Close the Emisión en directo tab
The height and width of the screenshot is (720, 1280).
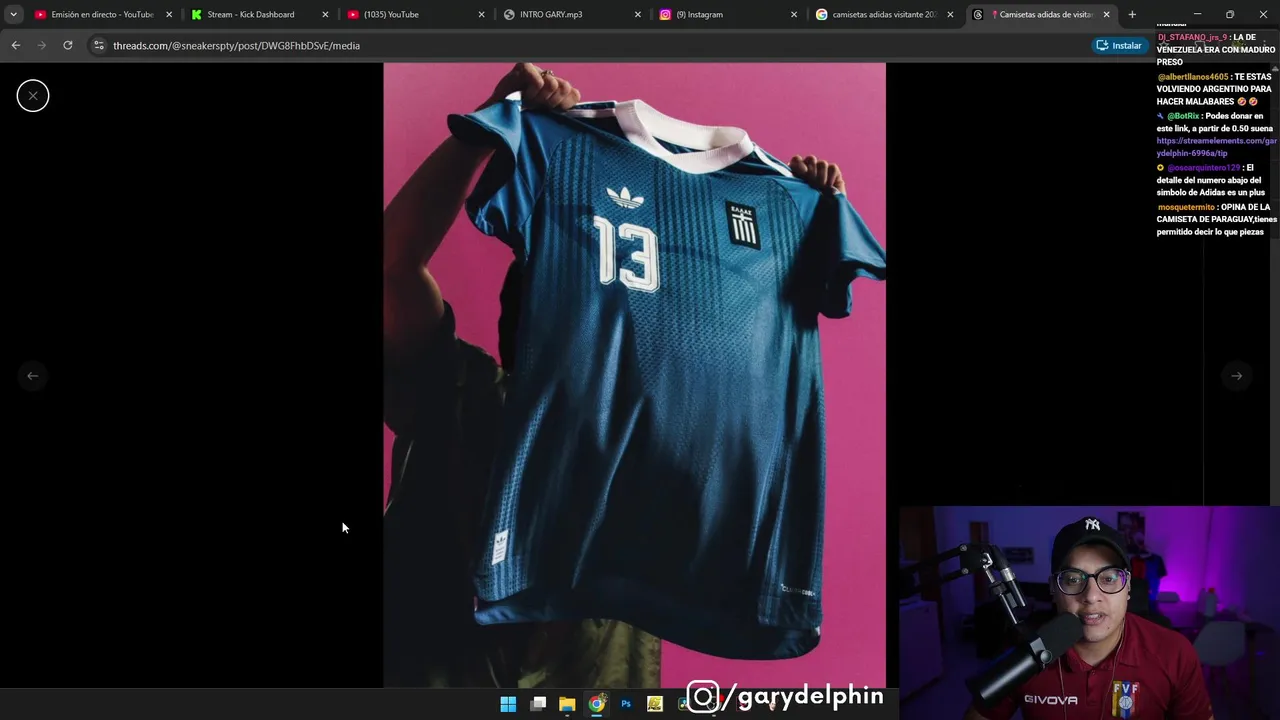coord(169,14)
